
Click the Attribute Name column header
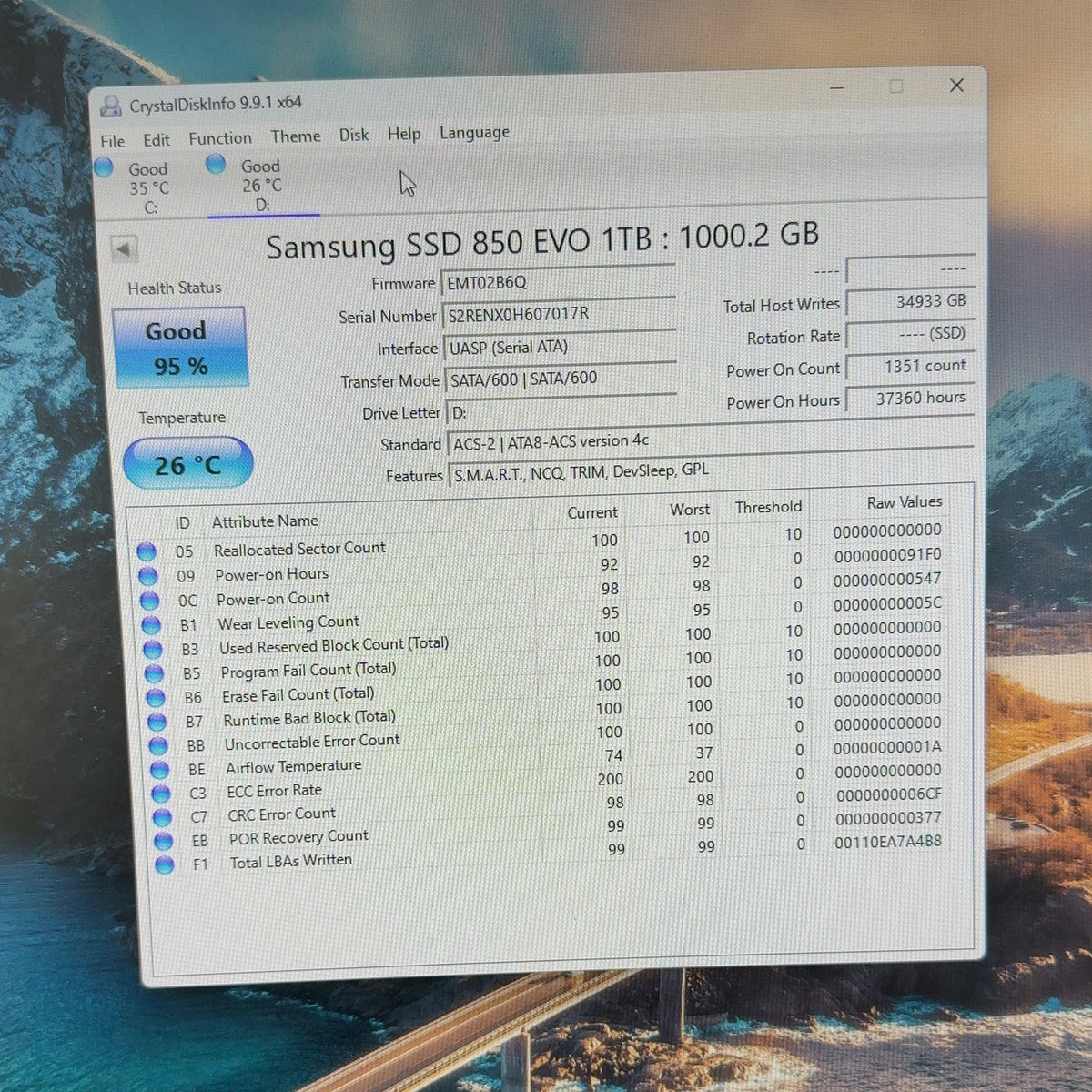click(x=265, y=521)
